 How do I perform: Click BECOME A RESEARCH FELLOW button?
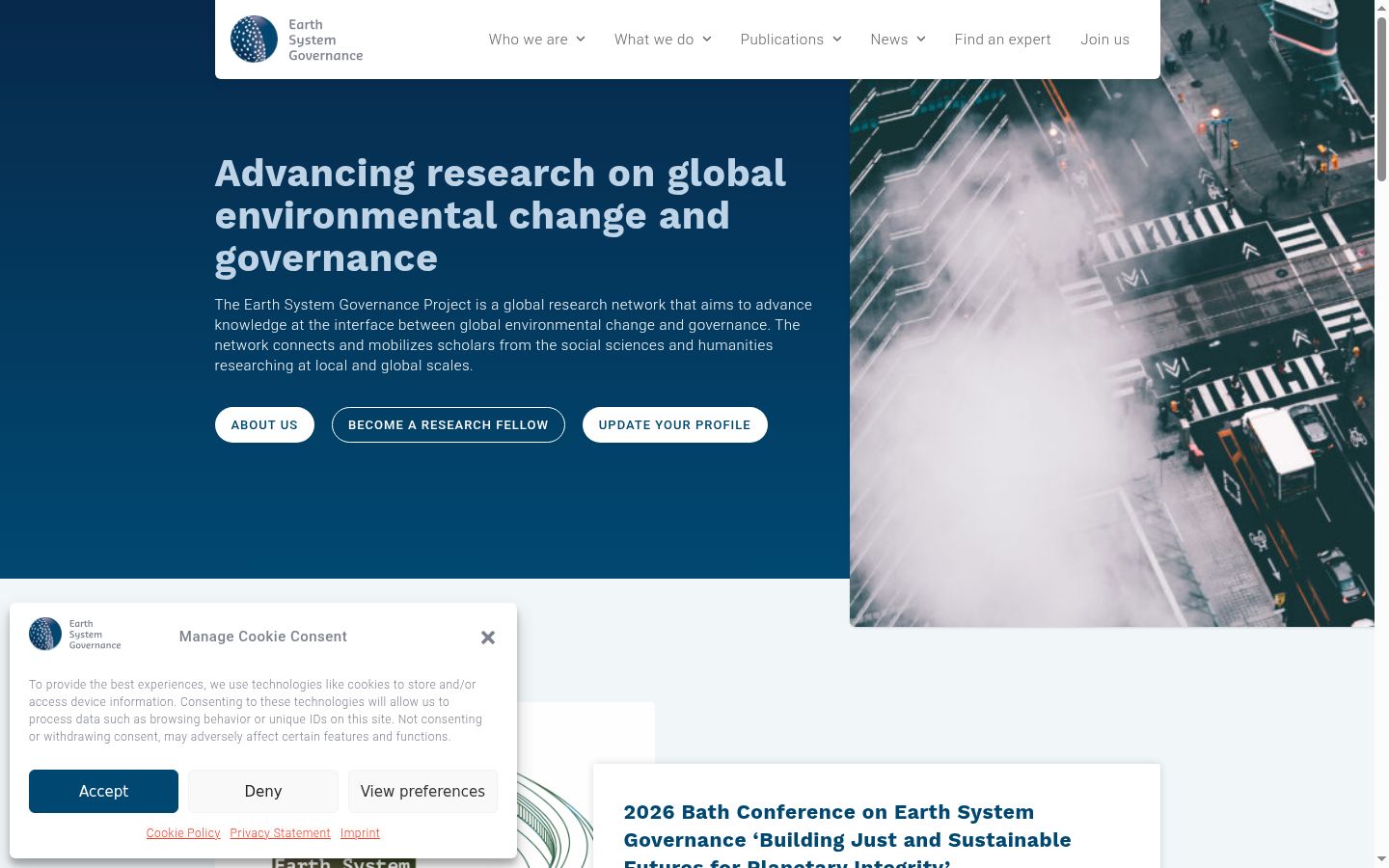[449, 425]
